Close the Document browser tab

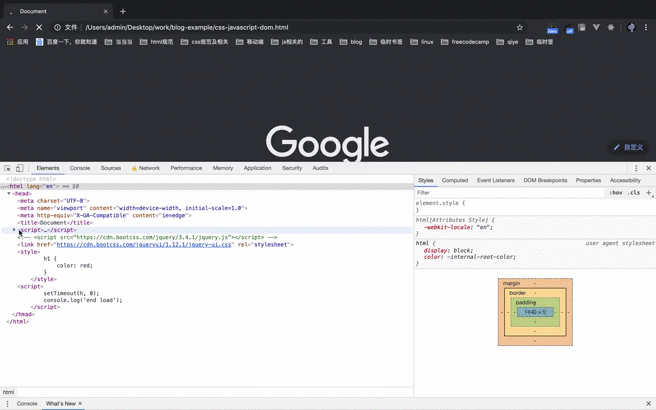click(x=105, y=11)
